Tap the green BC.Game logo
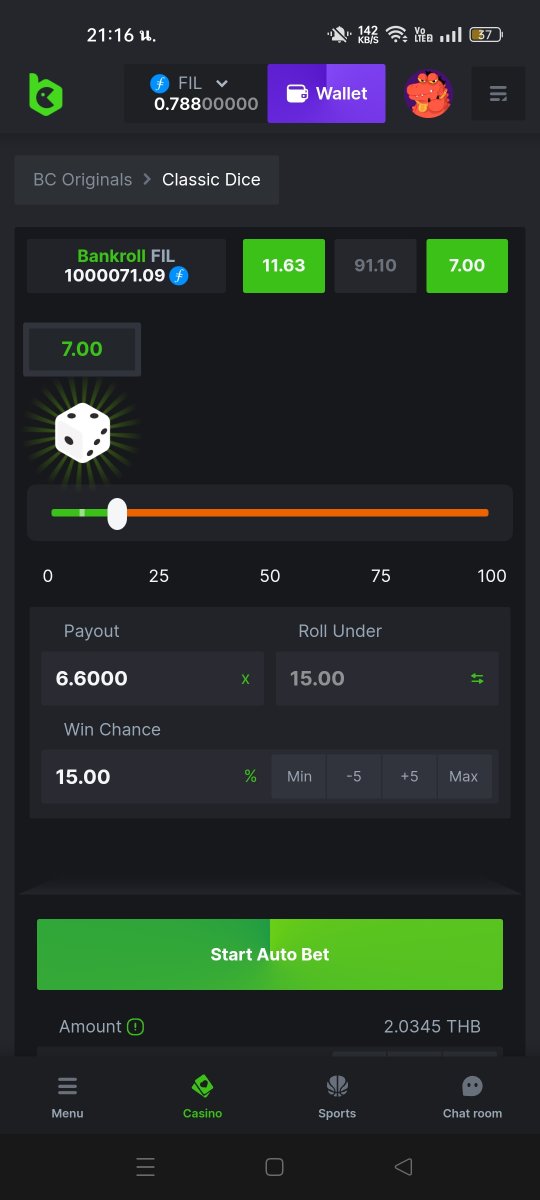 coord(45,94)
